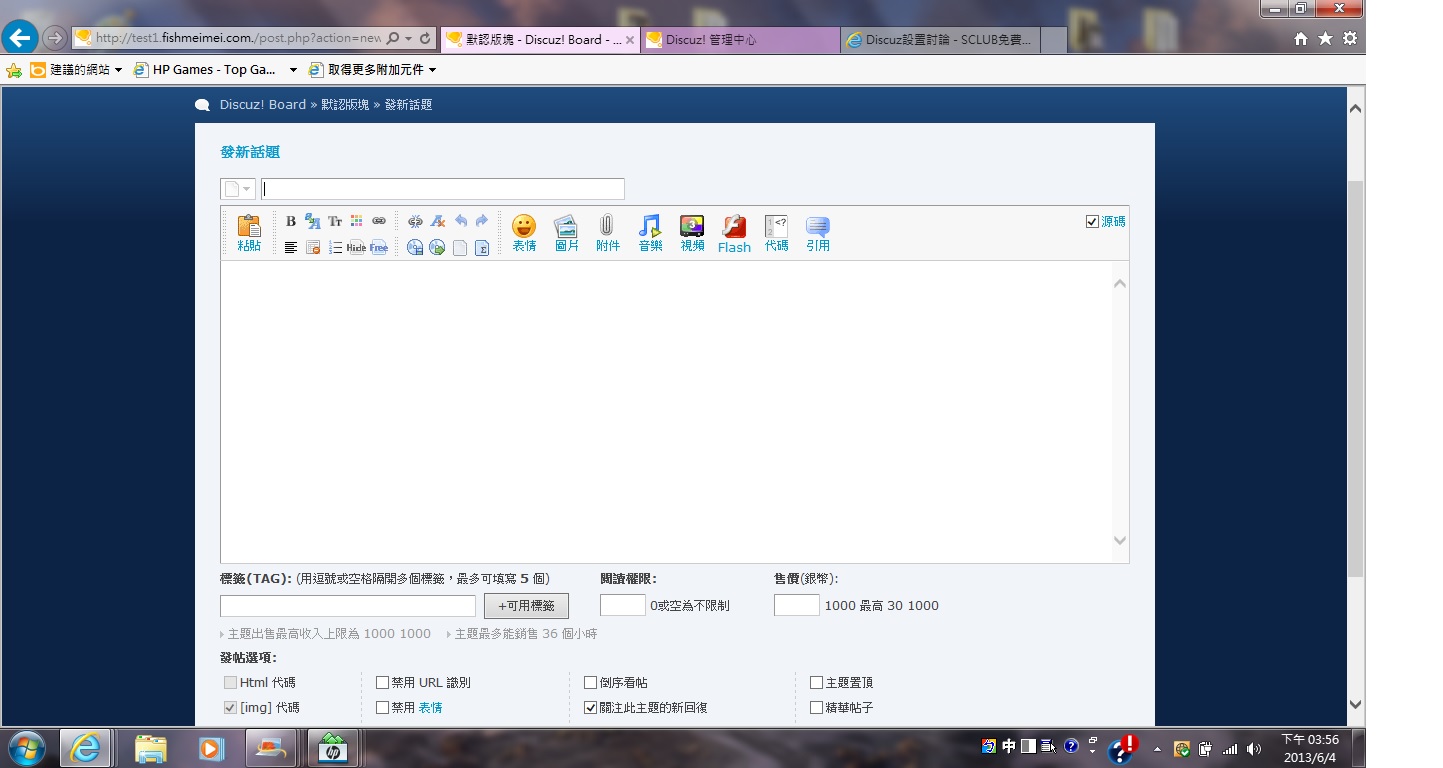
Task: Add an attachment via 附件 paperclip
Action: click(608, 233)
